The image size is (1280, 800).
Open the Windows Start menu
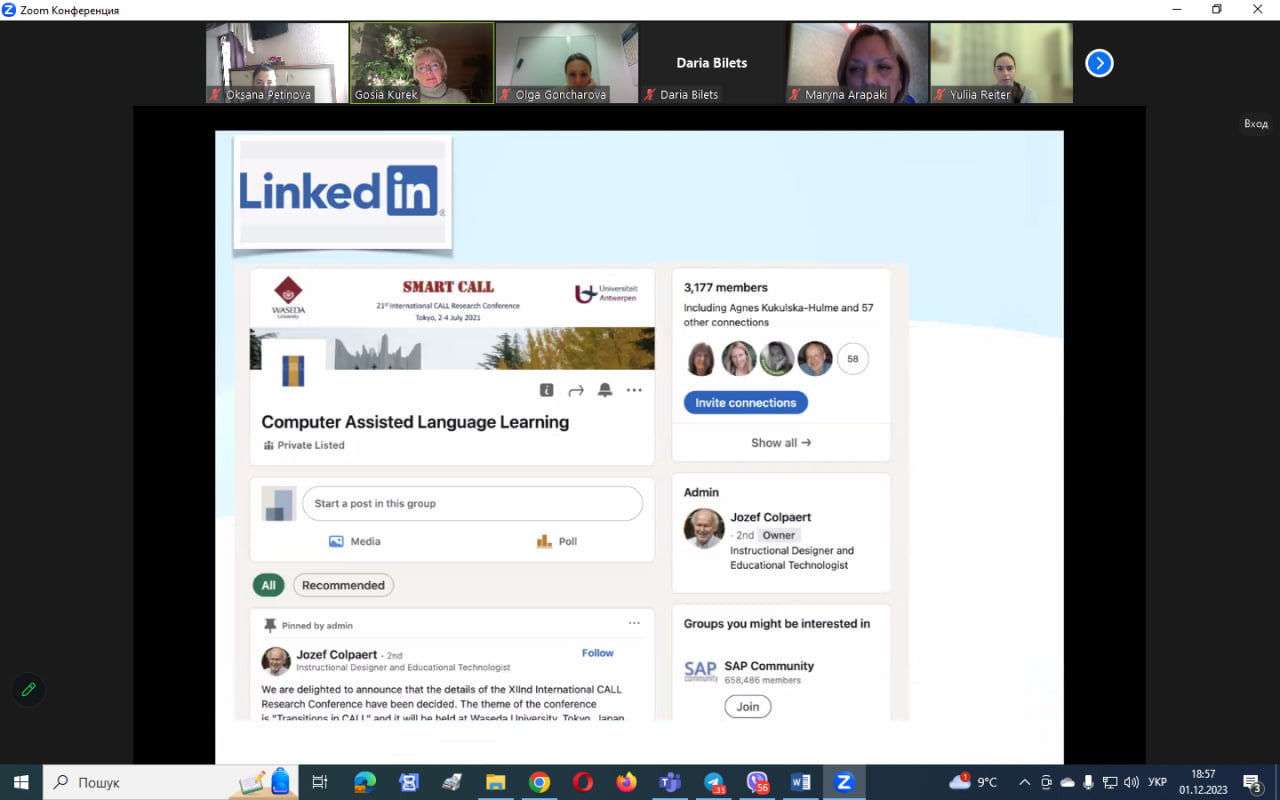tap(21, 782)
